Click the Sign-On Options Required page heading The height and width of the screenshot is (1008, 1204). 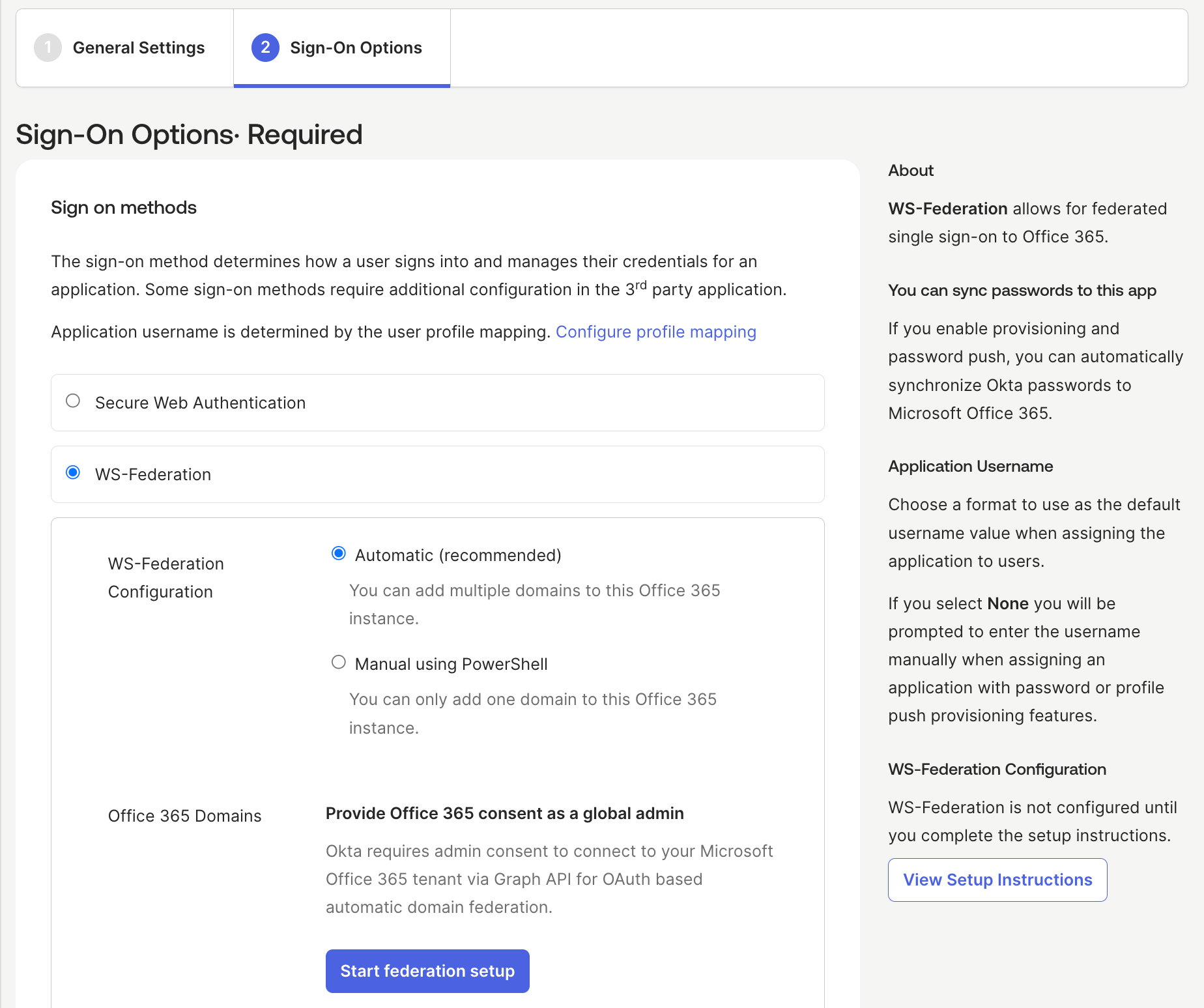click(189, 135)
